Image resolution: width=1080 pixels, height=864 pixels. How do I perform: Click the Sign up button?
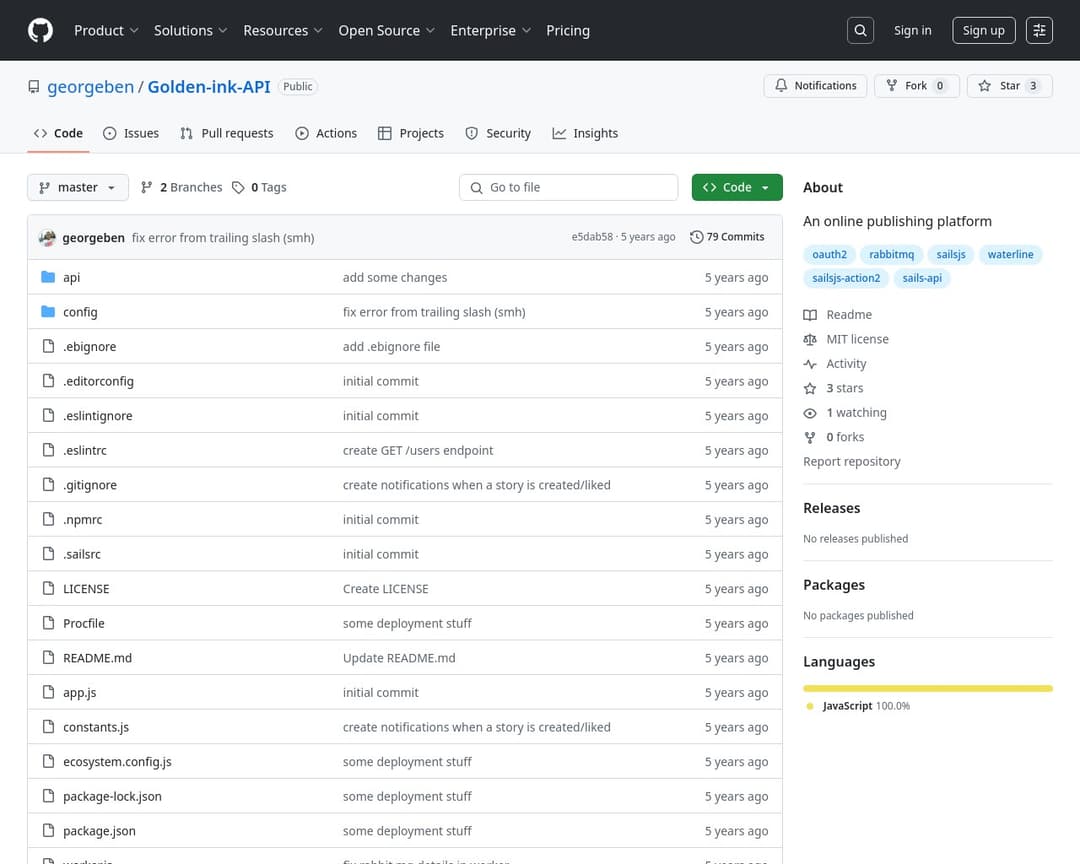984,30
